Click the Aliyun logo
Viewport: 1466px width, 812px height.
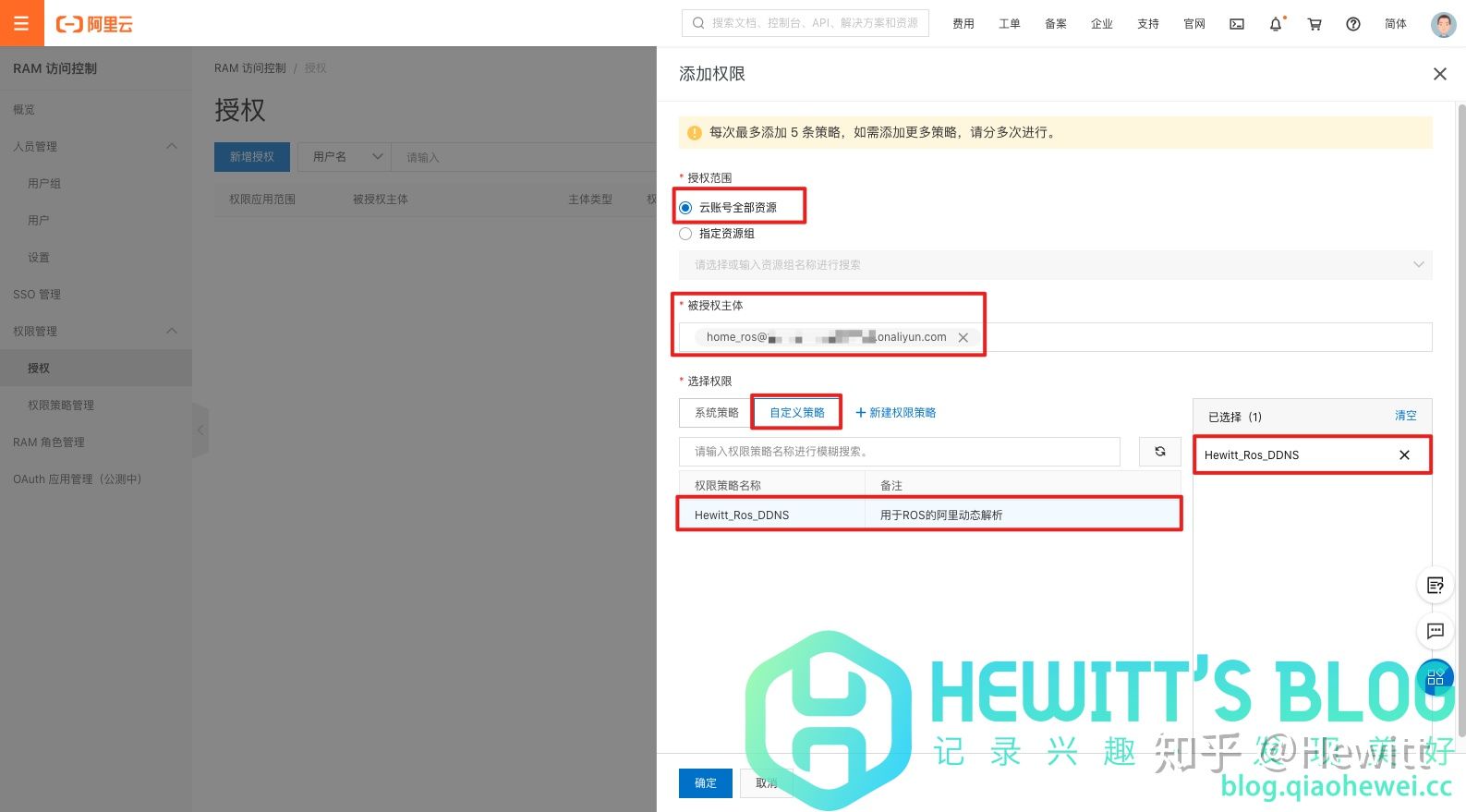pos(94,24)
